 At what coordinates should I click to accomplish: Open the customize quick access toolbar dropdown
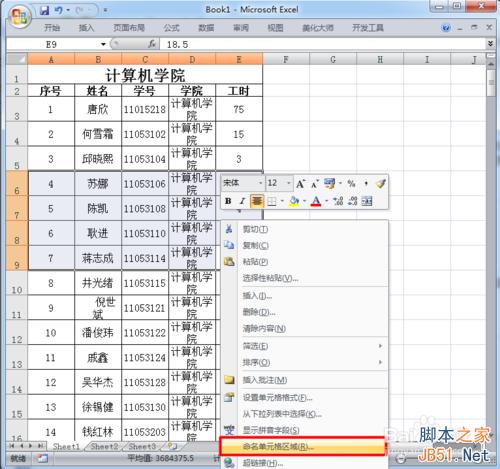click(x=105, y=10)
